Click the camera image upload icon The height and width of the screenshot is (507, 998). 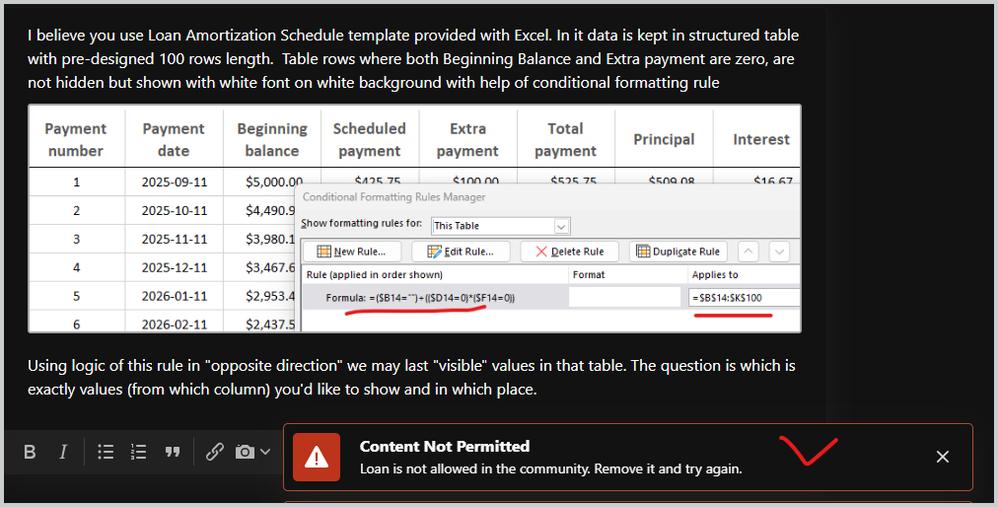(x=244, y=452)
